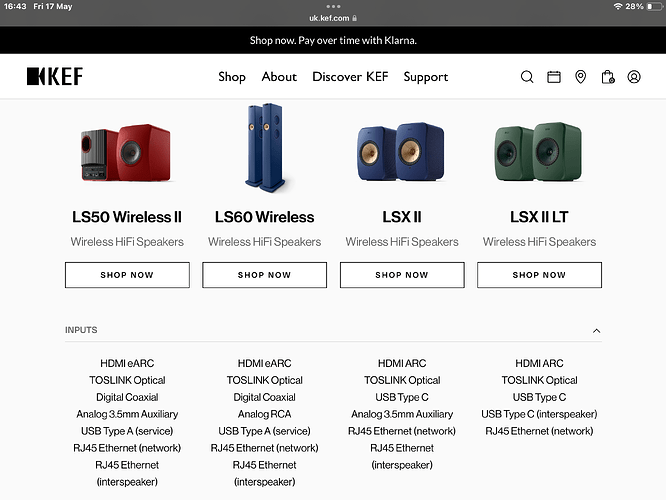Click the INPUTS section heading
Image resolution: width=666 pixels, height=500 pixels.
(x=81, y=330)
